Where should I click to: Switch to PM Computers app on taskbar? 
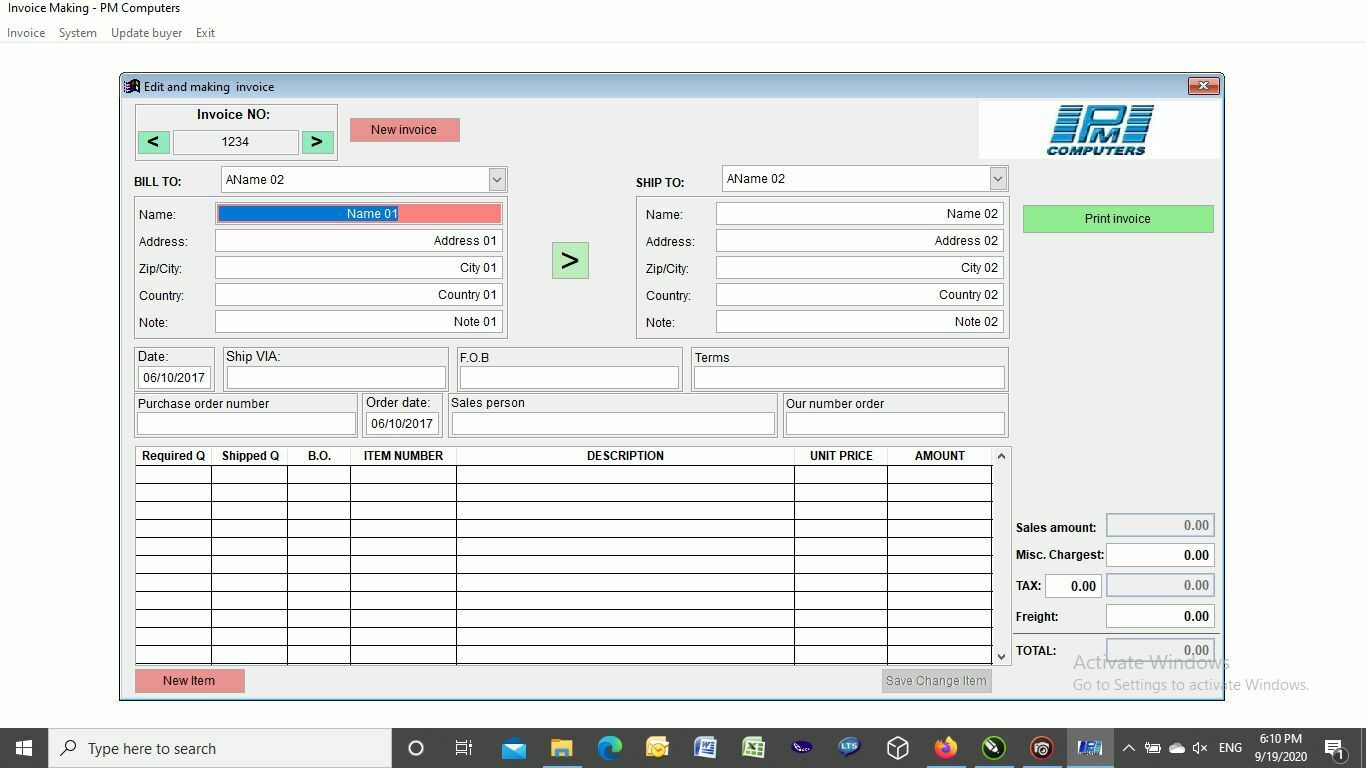(1090, 748)
